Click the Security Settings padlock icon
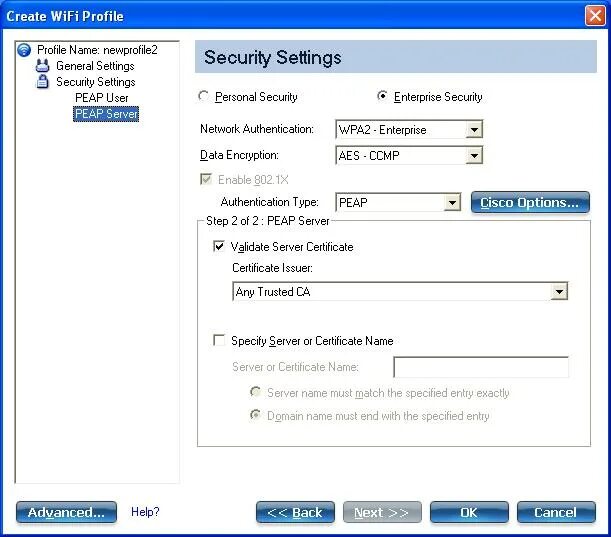 click(42, 82)
